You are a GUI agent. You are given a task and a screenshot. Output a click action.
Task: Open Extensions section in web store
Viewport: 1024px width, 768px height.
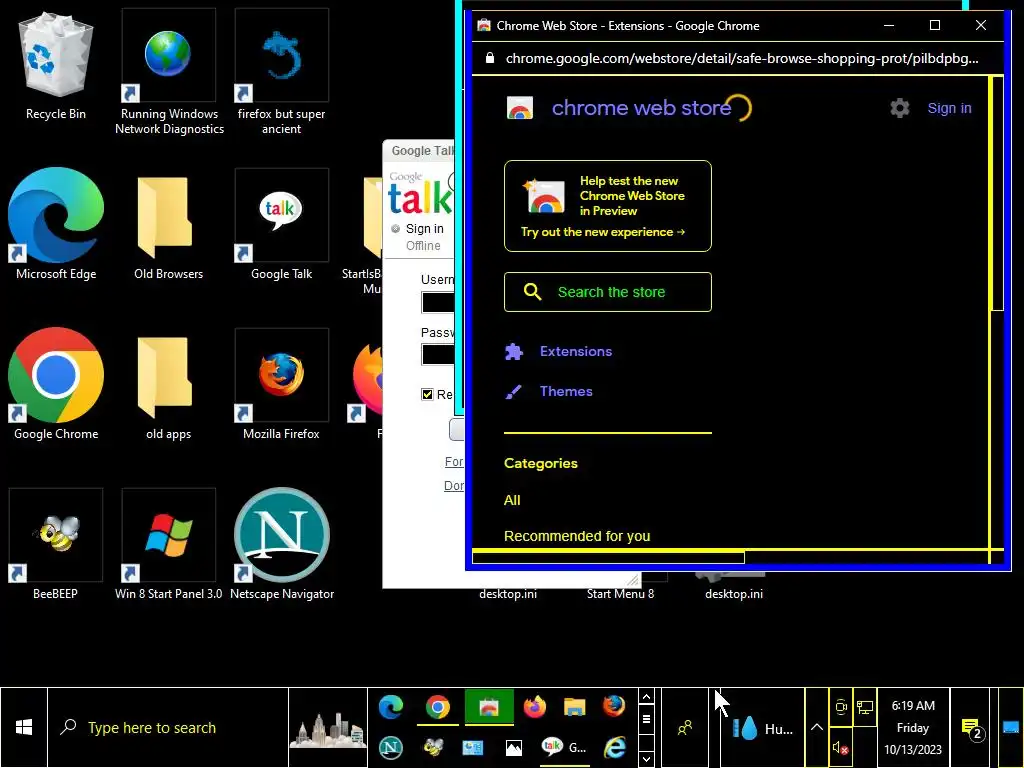tap(575, 351)
